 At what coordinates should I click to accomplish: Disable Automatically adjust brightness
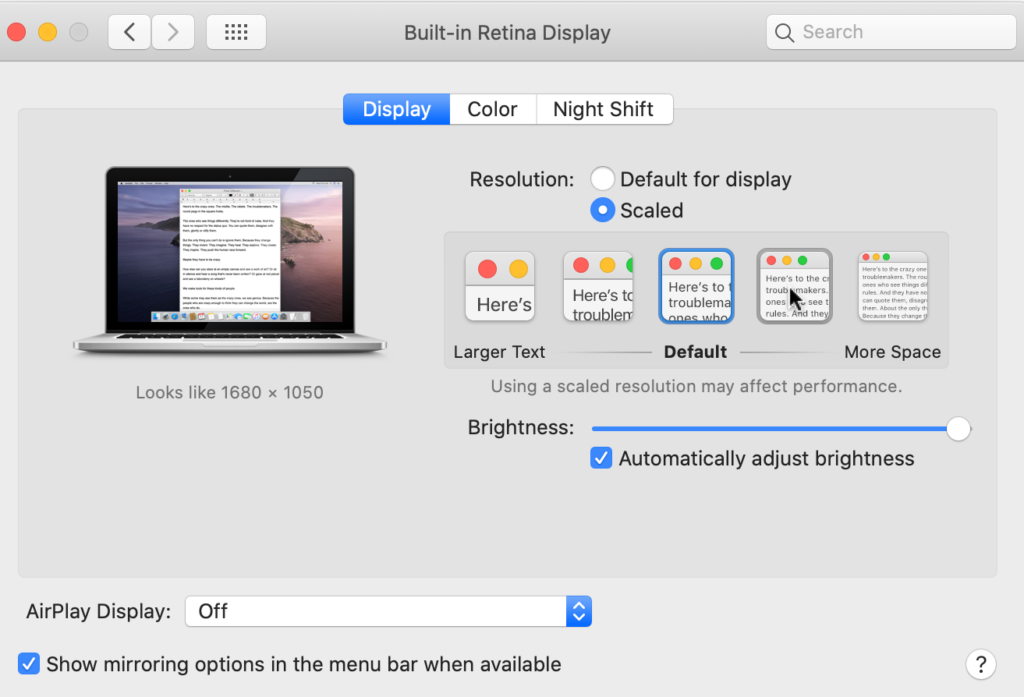[601, 458]
